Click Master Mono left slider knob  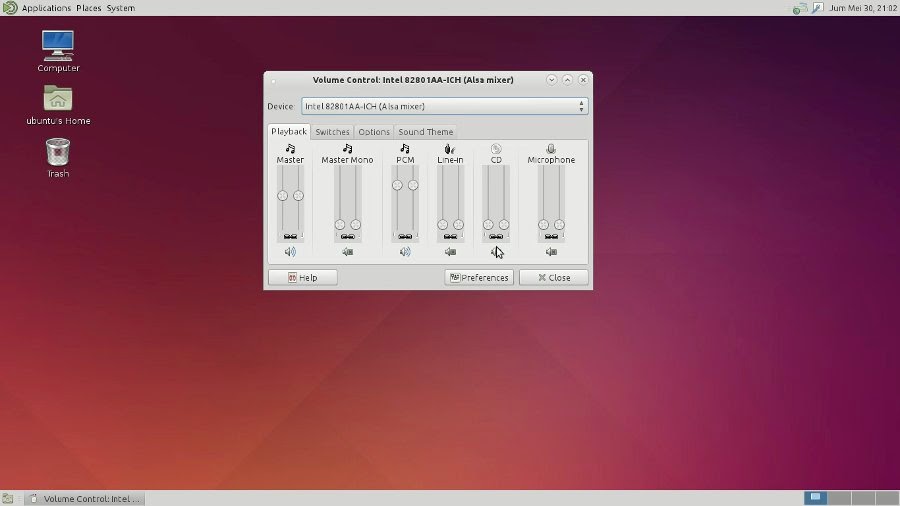pyautogui.click(x=340, y=224)
